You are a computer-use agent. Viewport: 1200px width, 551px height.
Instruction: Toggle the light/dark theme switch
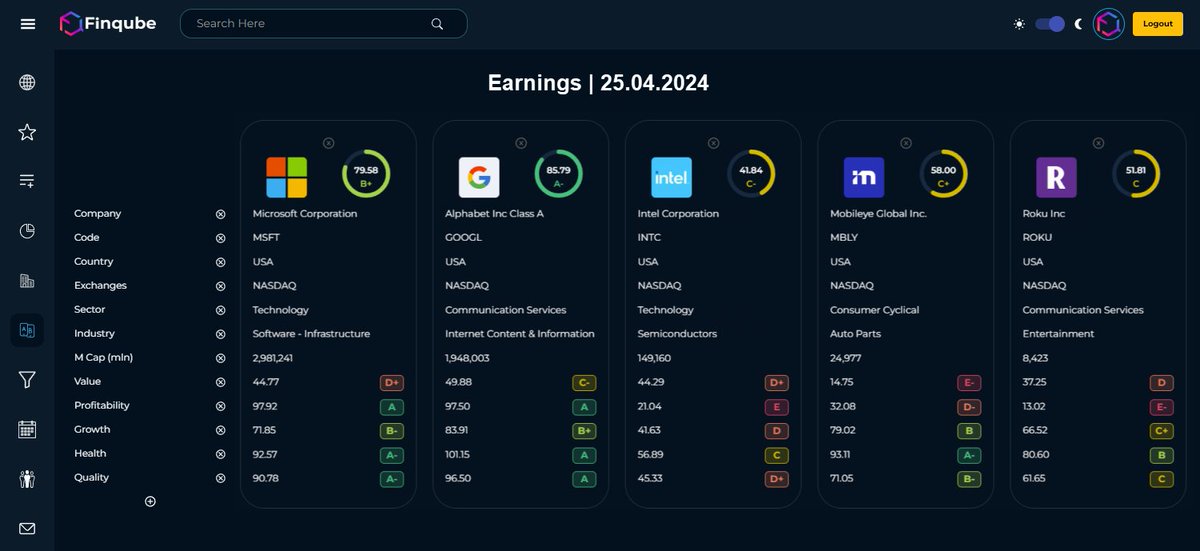[1049, 24]
